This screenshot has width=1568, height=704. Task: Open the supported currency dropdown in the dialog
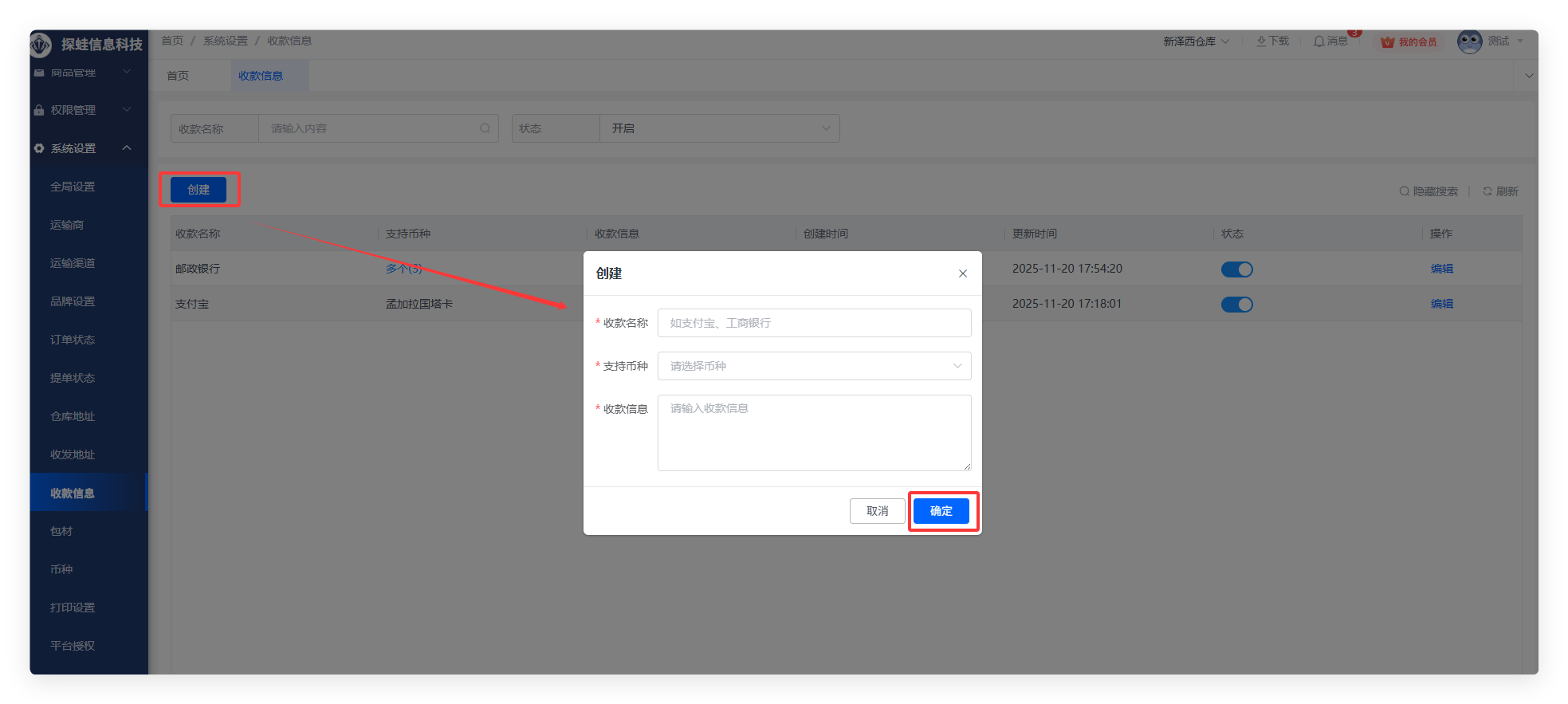click(x=814, y=366)
